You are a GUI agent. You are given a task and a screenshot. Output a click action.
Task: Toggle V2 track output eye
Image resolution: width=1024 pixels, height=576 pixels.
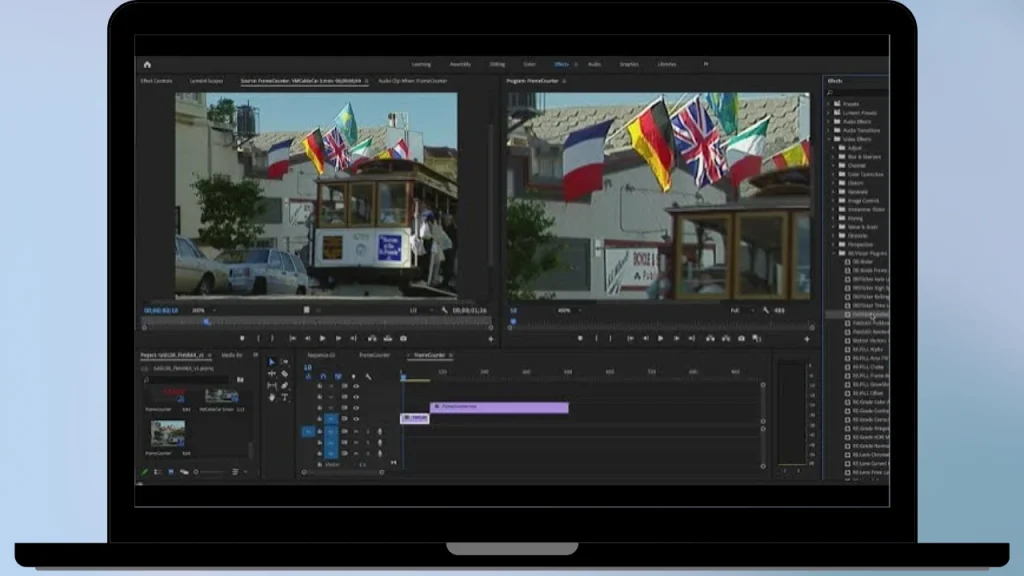pyautogui.click(x=356, y=408)
